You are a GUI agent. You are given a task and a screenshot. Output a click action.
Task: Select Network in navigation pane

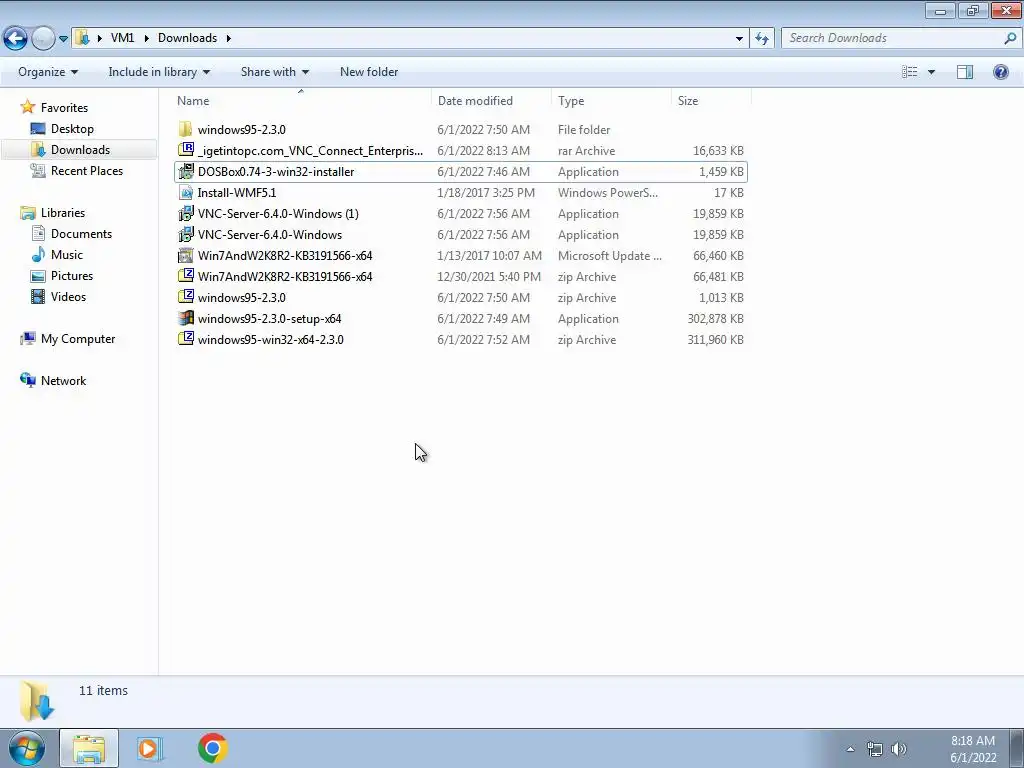pyautogui.click(x=63, y=380)
